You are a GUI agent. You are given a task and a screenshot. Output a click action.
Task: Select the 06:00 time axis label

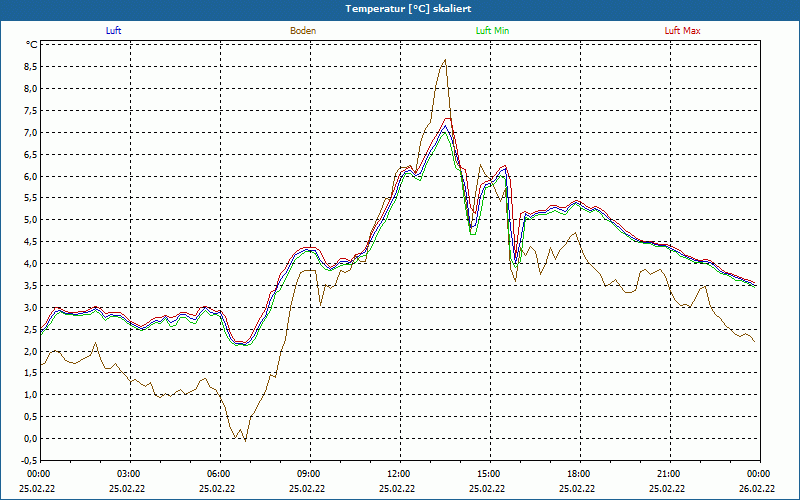click(219, 474)
